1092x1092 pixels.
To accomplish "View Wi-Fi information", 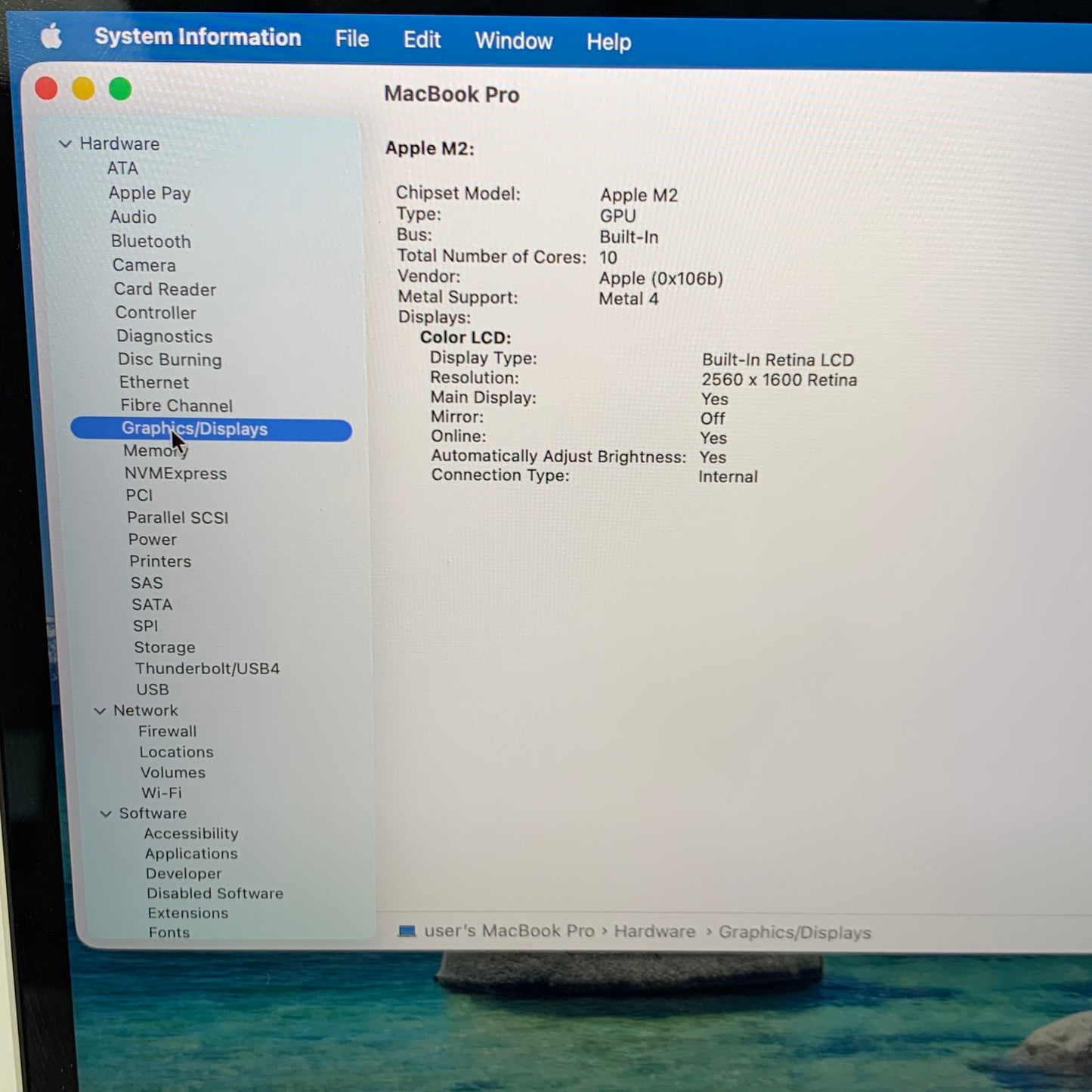I will tap(162, 793).
